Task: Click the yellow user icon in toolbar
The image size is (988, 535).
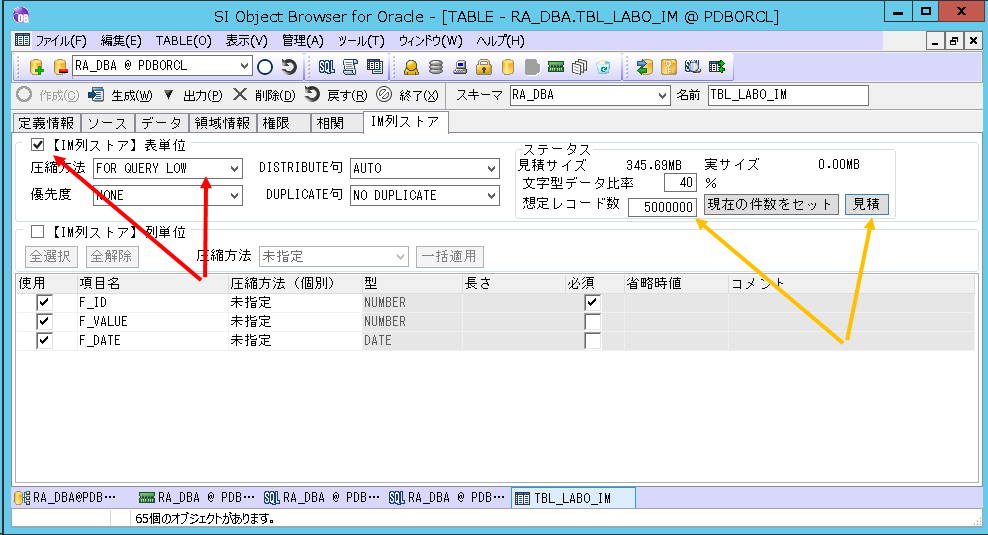Action: (x=411, y=67)
